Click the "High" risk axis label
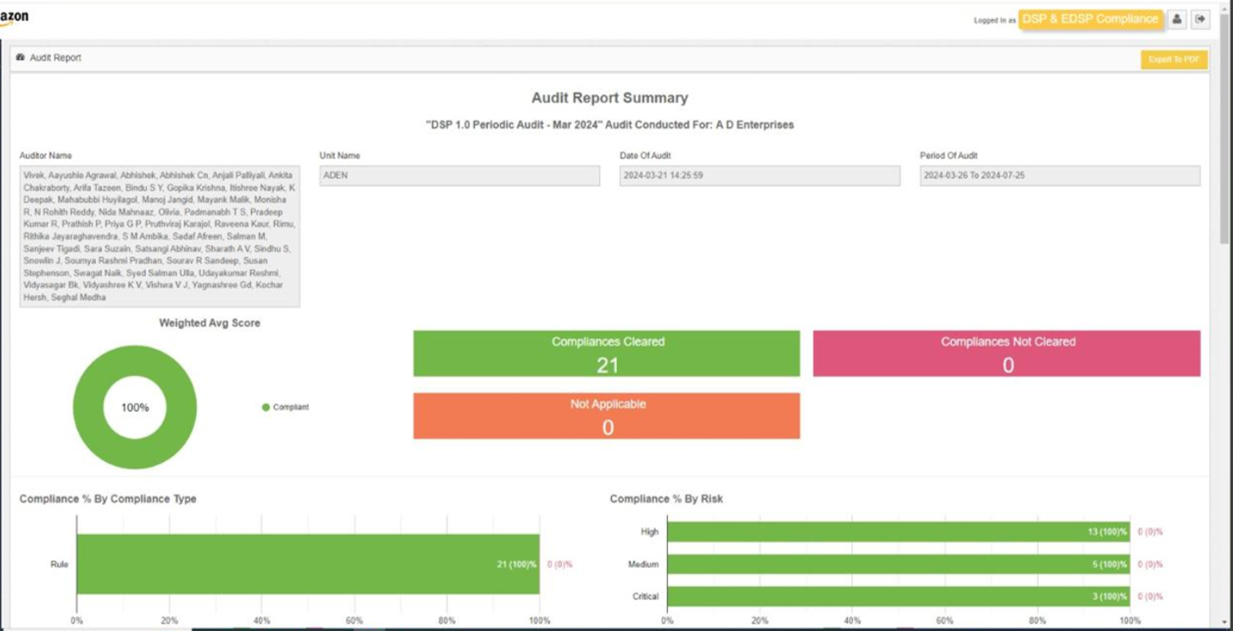The height and width of the screenshot is (631, 1233). [650, 532]
